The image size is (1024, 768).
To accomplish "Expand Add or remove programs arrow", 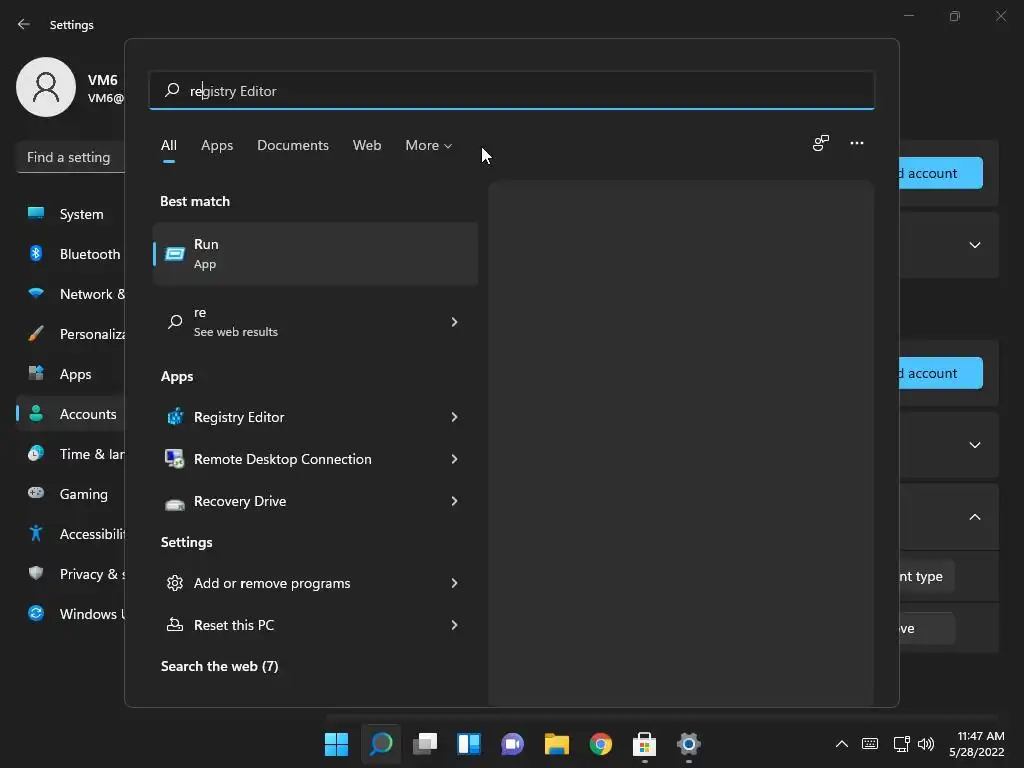I will pos(455,583).
